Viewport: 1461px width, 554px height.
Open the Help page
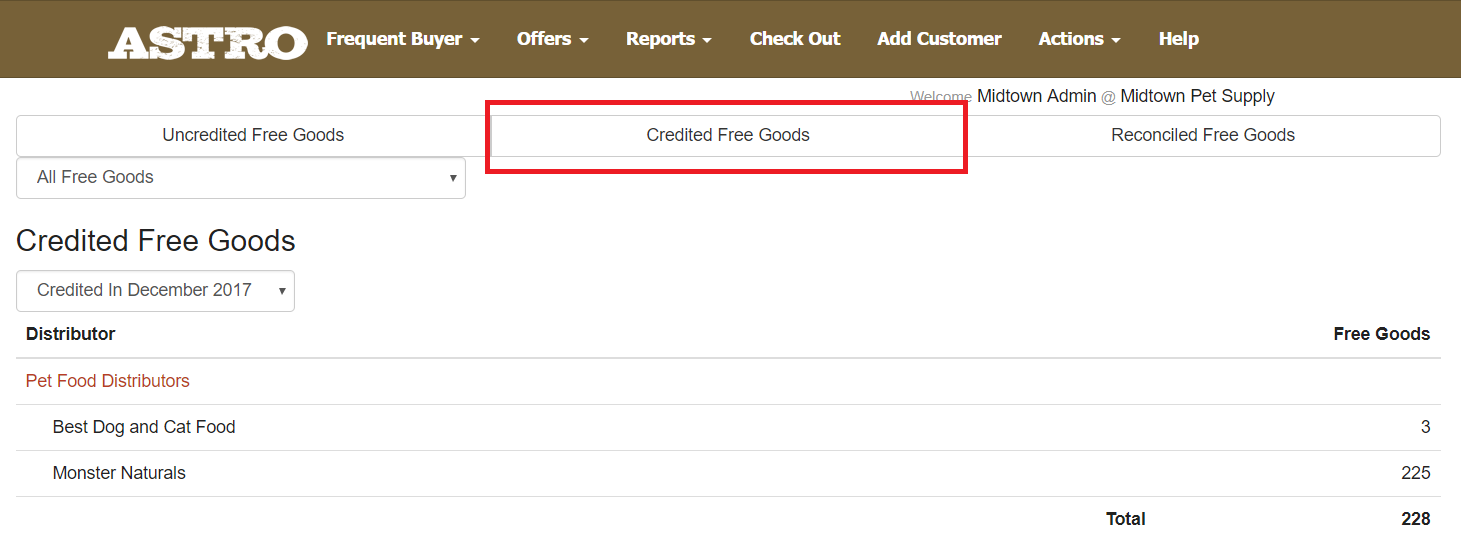pos(1178,39)
